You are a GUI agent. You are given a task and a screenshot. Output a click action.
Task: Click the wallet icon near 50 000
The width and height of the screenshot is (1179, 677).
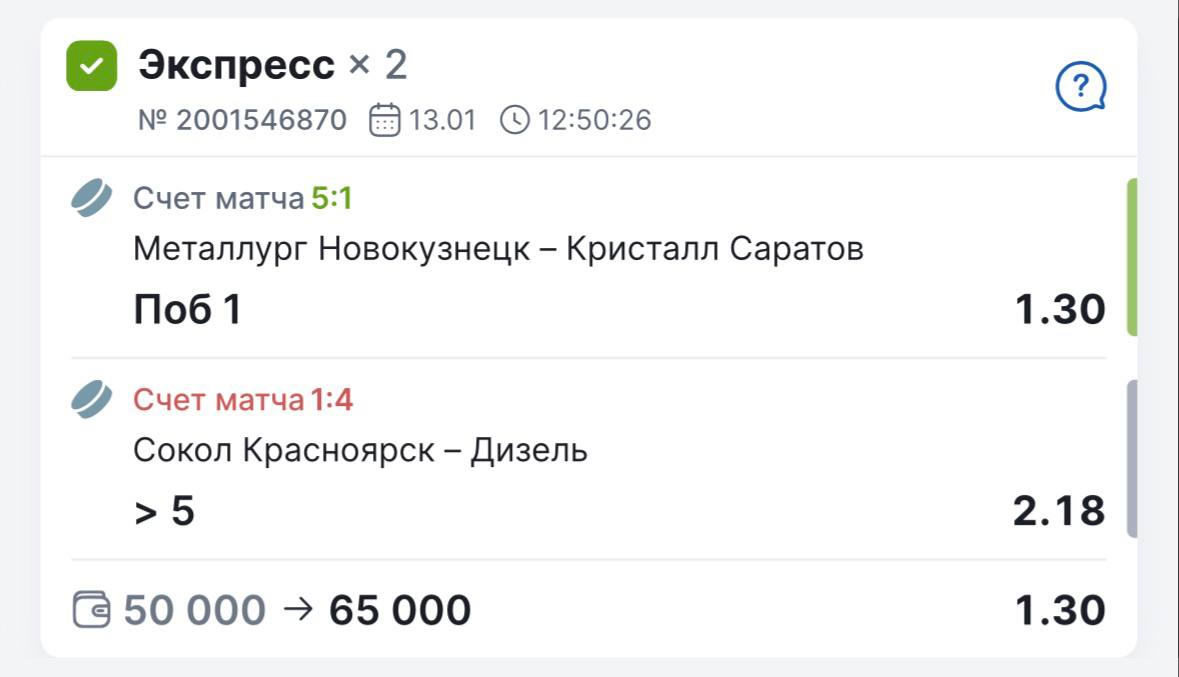[x=93, y=609]
